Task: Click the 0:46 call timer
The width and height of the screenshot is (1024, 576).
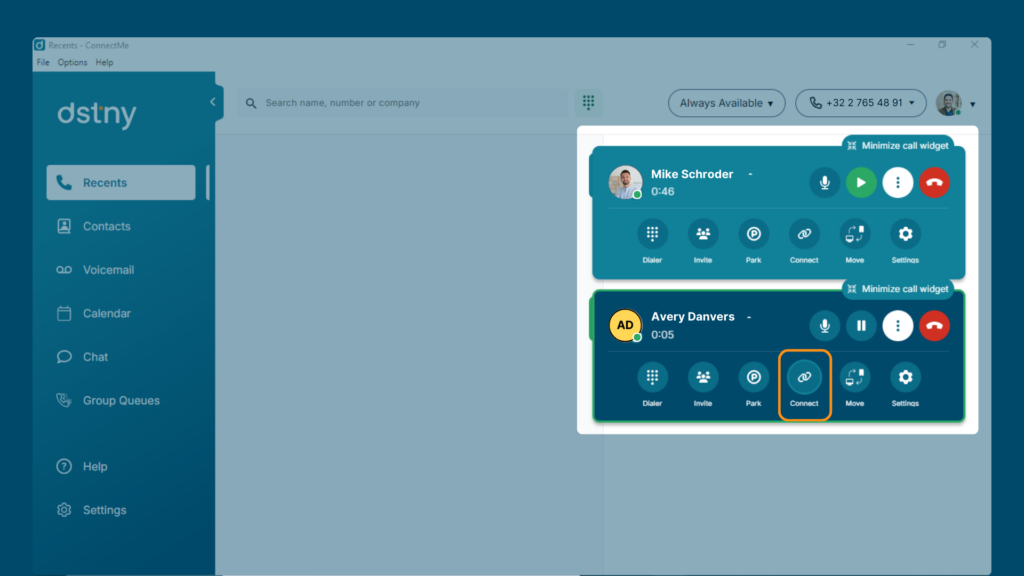Action: coord(662,192)
